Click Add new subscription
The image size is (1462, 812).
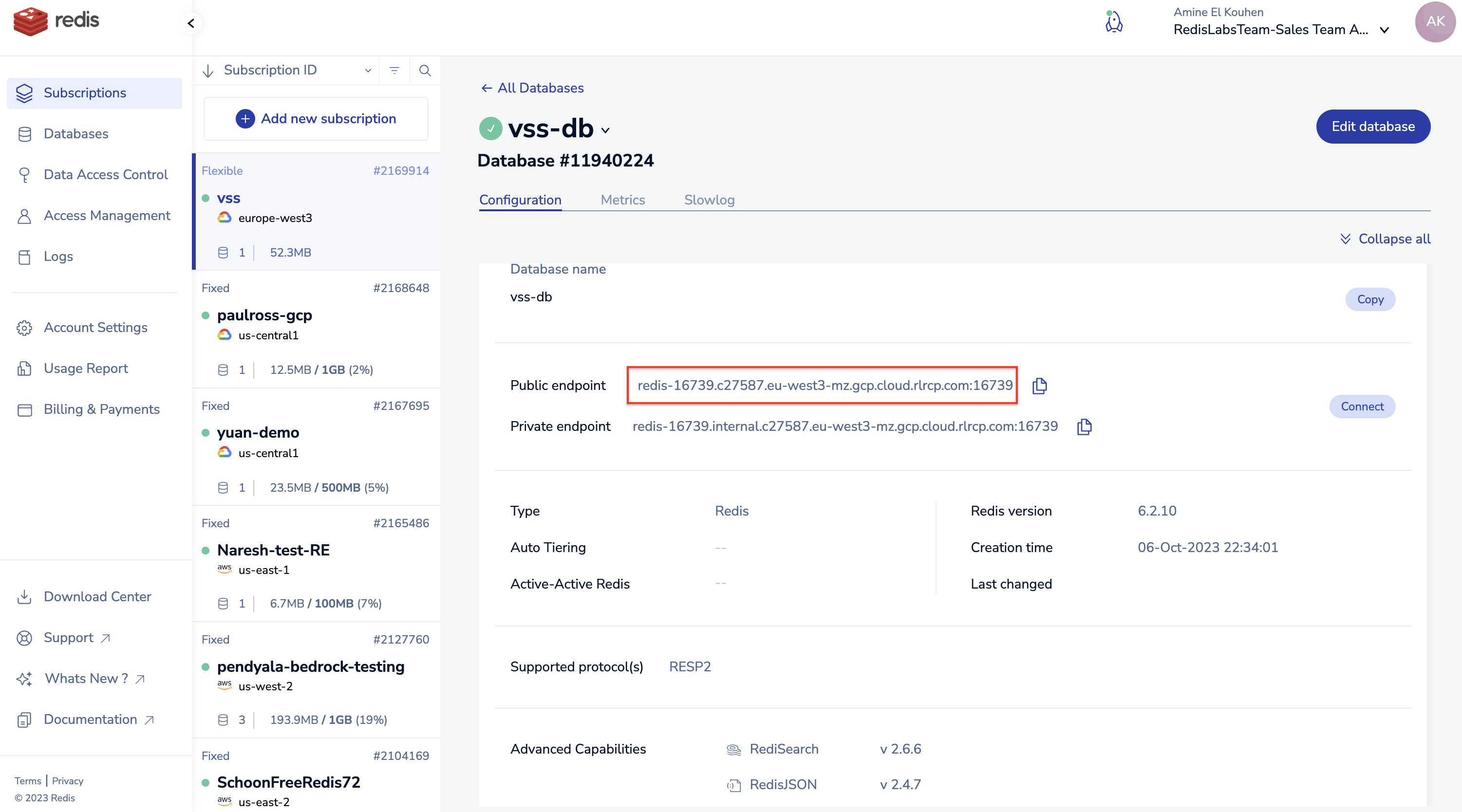[x=316, y=119]
